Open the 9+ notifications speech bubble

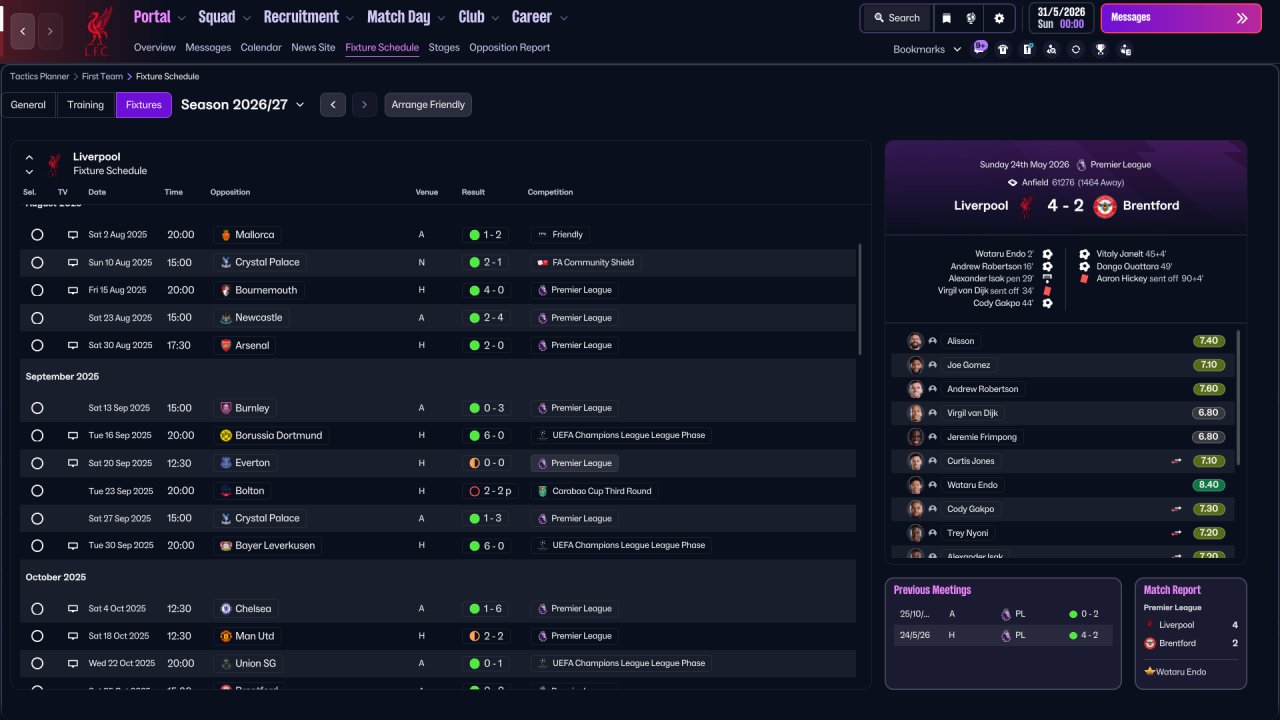click(980, 48)
